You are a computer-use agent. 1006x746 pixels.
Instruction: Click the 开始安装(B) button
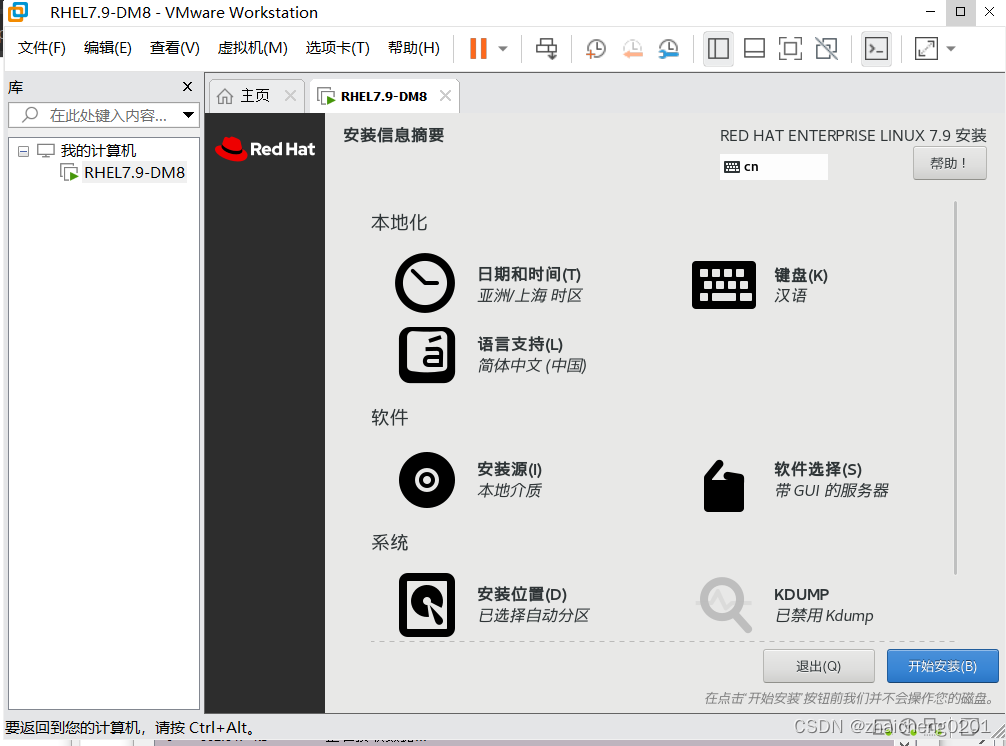click(942, 666)
